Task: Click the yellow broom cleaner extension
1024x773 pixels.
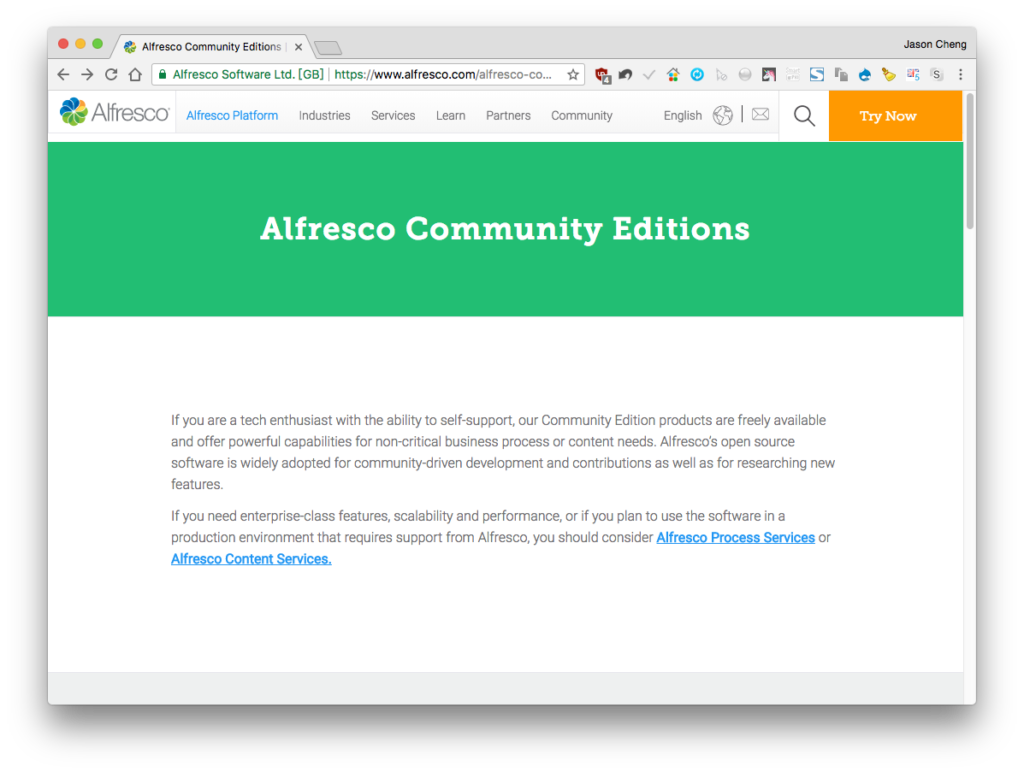Action: click(x=888, y=74)
